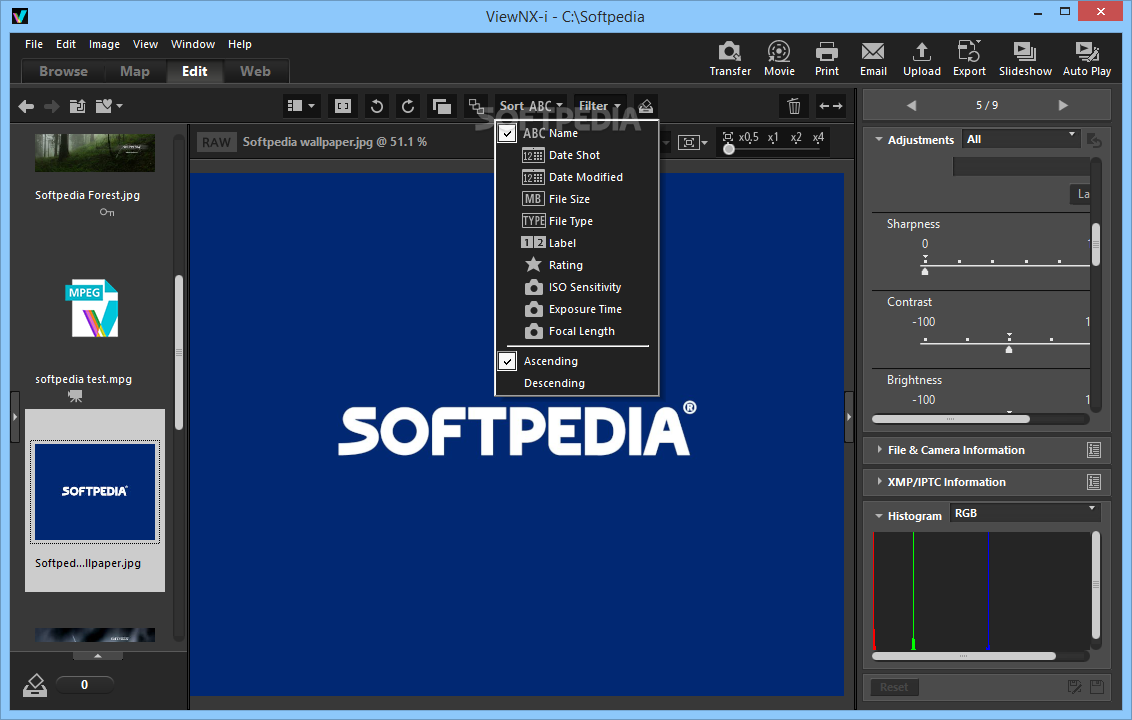Viewport: 1132px width, 720px height.
Task: Delete image with trash icon
Action: click(x=794, y=106)
